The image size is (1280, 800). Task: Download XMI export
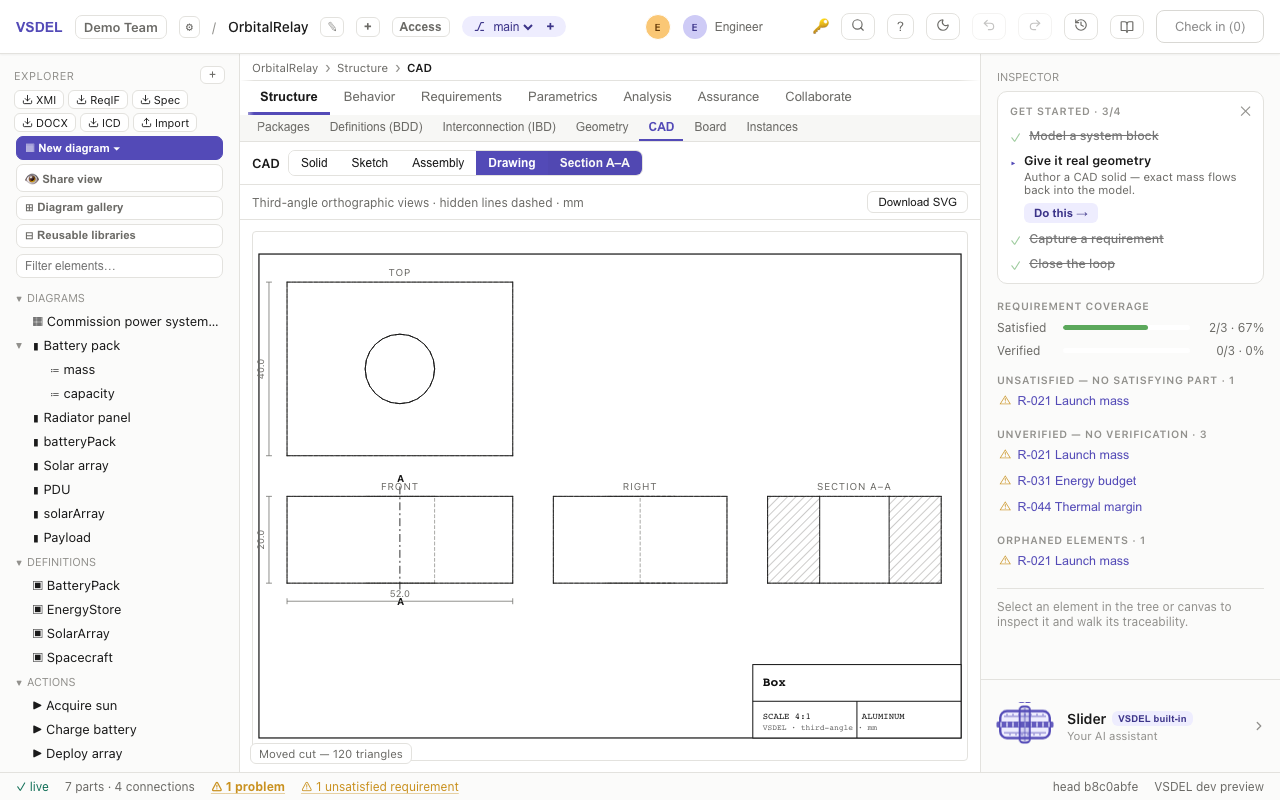coord(39,100)
